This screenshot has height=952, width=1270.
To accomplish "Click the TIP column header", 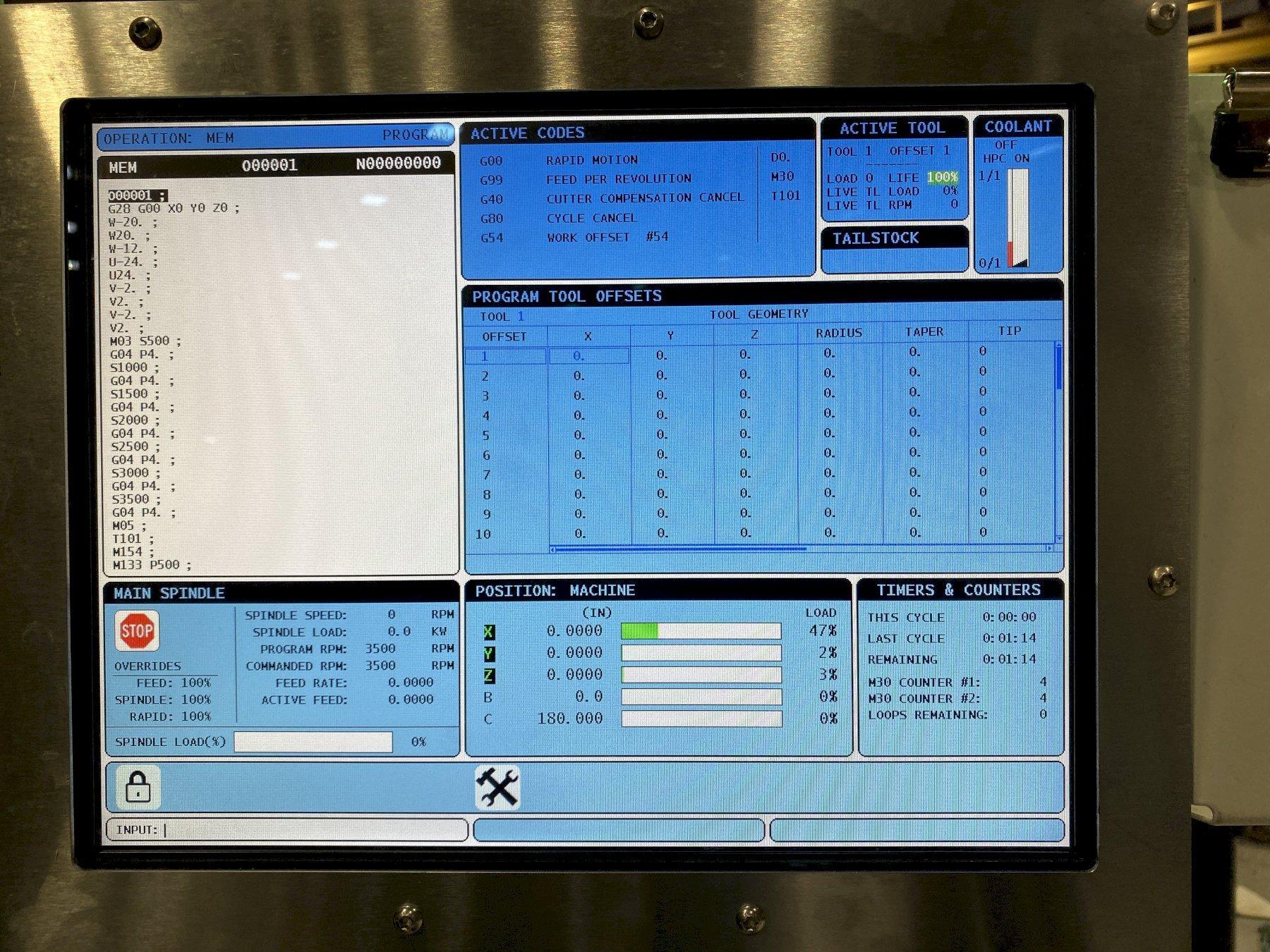I will [x=1010, y=331].
